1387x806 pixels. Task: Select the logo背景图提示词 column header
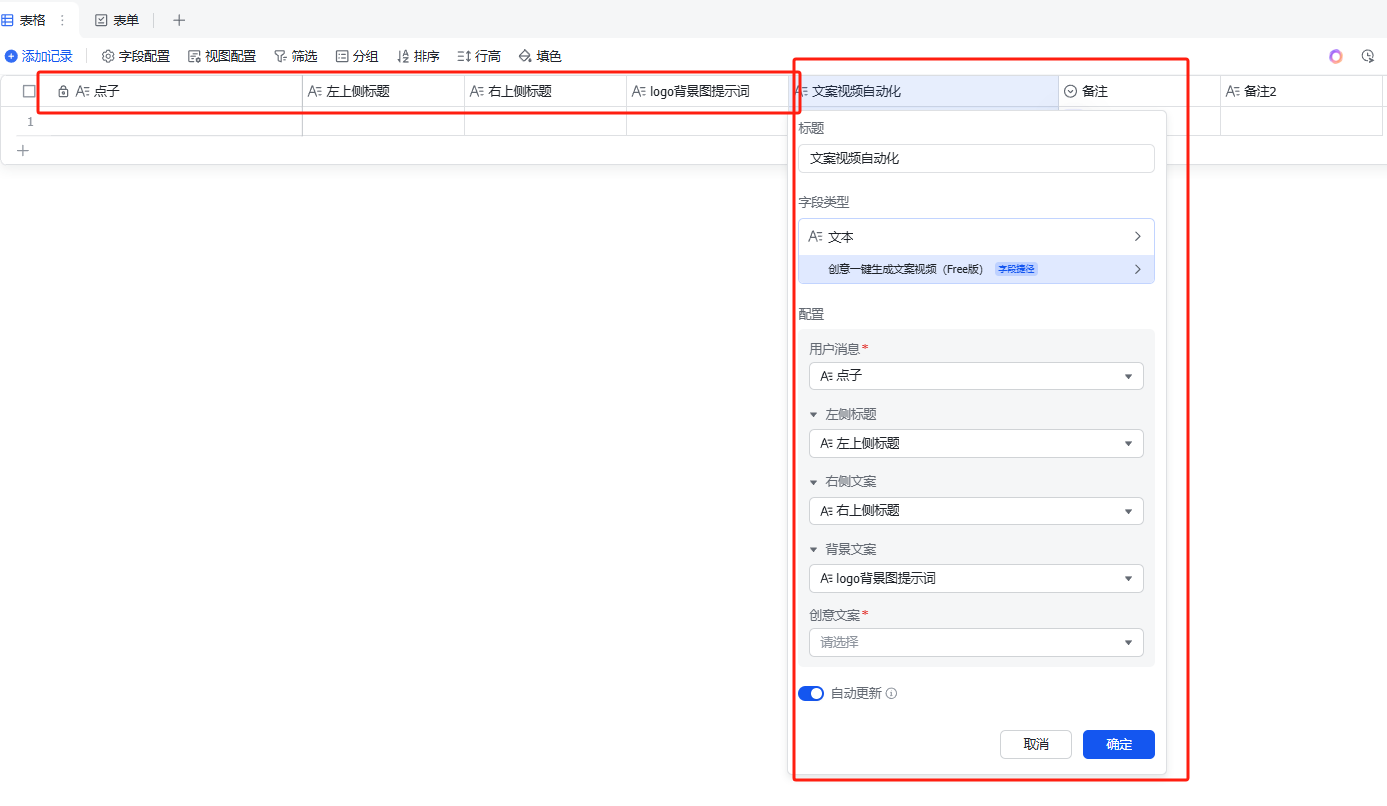click(x=707, y=91)
